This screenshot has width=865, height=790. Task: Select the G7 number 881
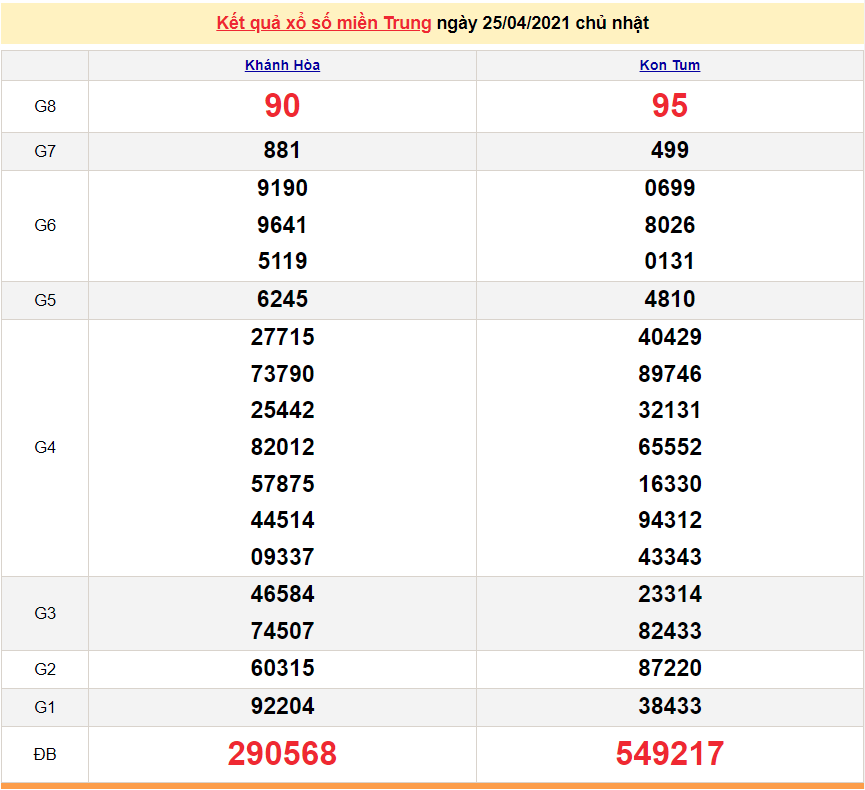[282, 151]
